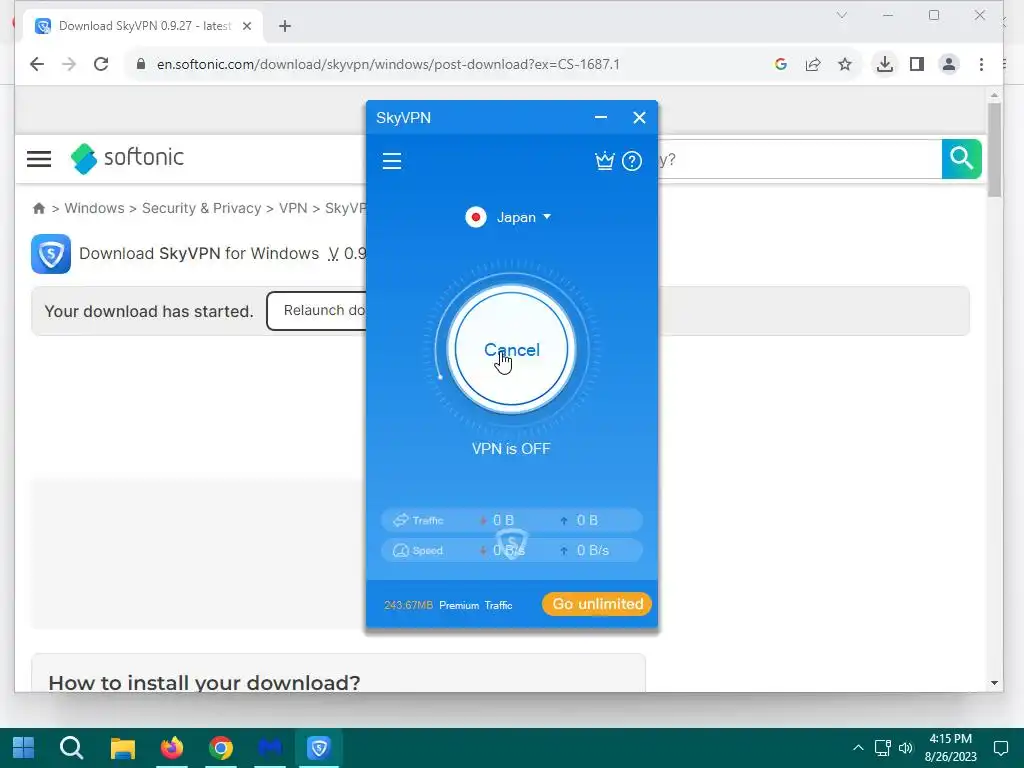Screen dimensions: 1024x768
Task: Focus the Softonic search input field
Action: click(x=799, y=159)
